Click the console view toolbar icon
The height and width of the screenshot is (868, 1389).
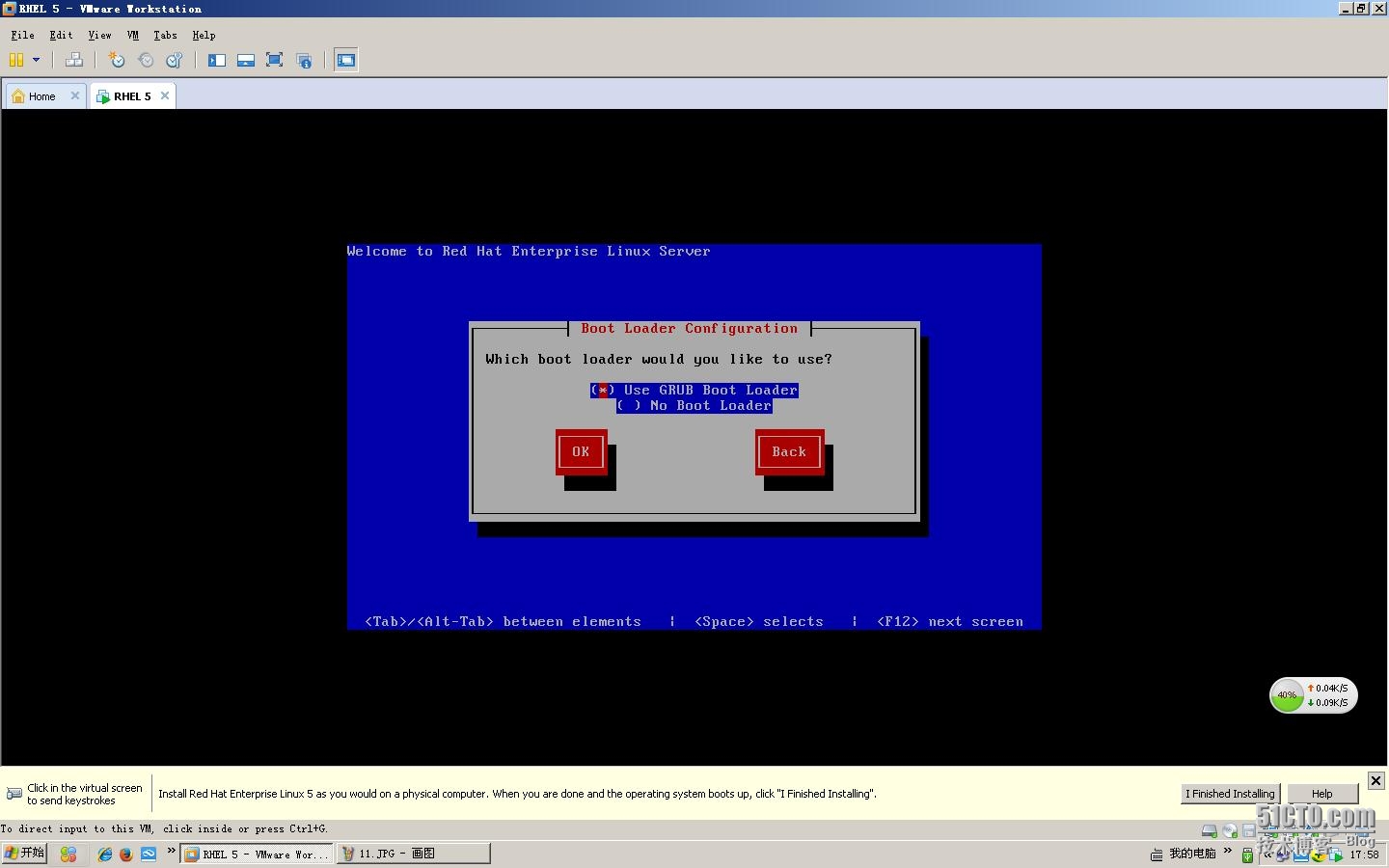tap(346, 60)
